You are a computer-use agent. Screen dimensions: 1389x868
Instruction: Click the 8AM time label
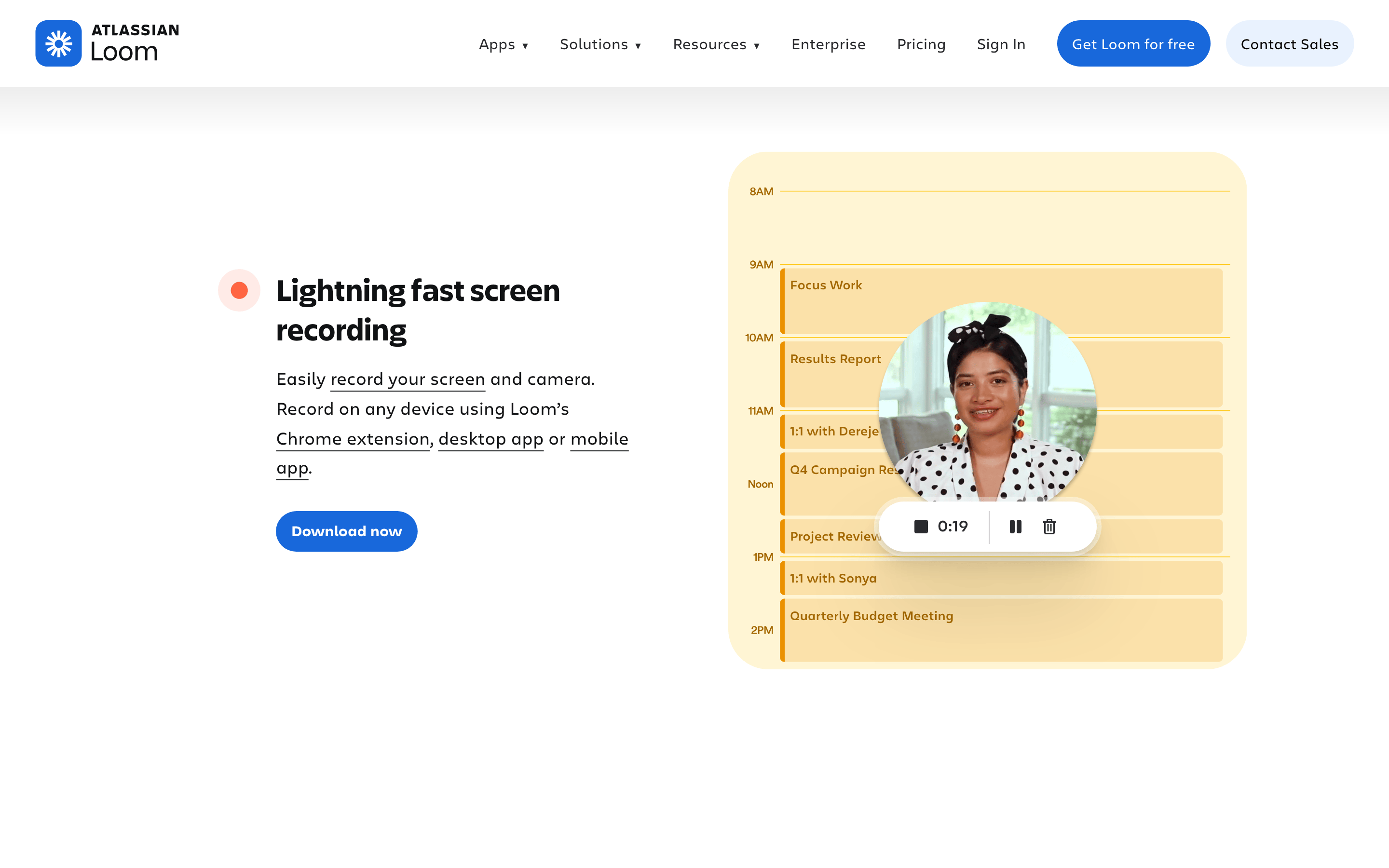click(x=761, y=191)
